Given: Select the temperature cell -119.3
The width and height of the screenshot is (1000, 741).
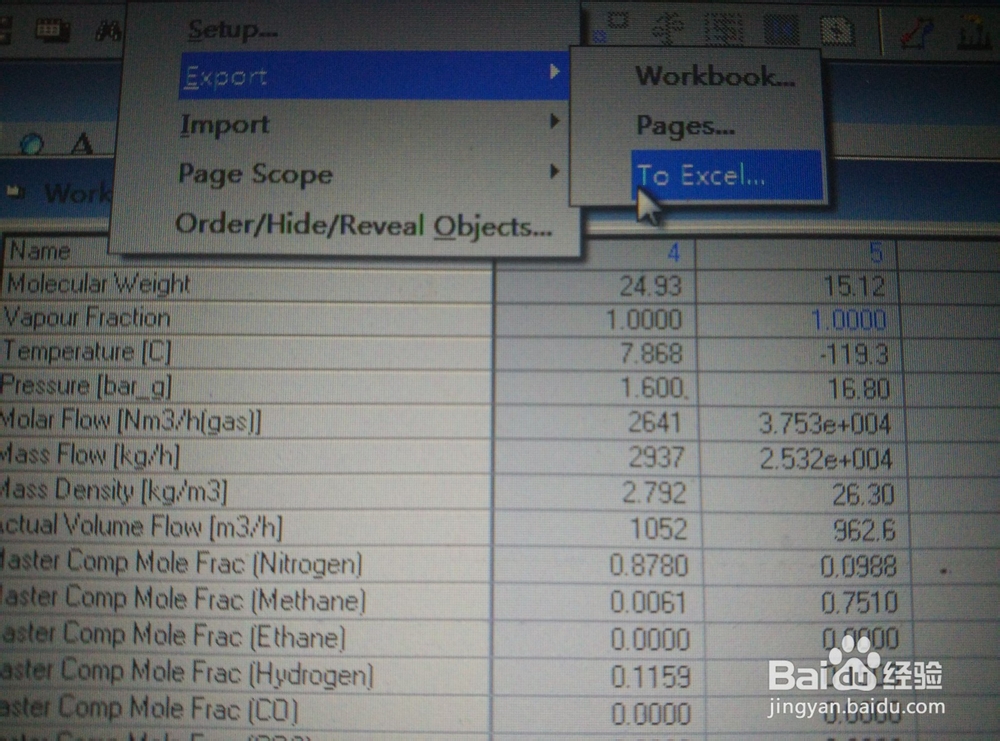Looking at the screenshot, I should (x=854, y=355).
